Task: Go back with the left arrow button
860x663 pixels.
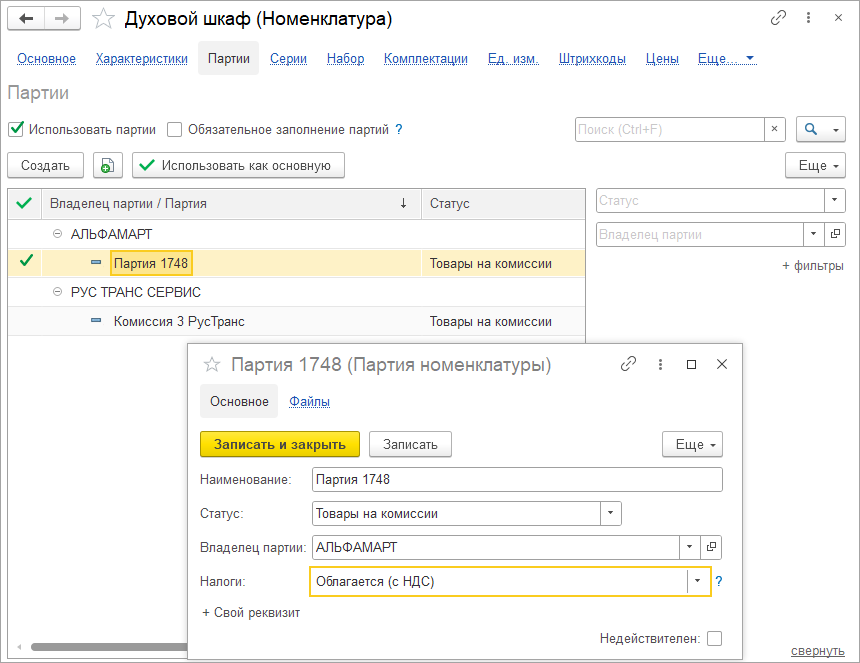Action: 26,19
